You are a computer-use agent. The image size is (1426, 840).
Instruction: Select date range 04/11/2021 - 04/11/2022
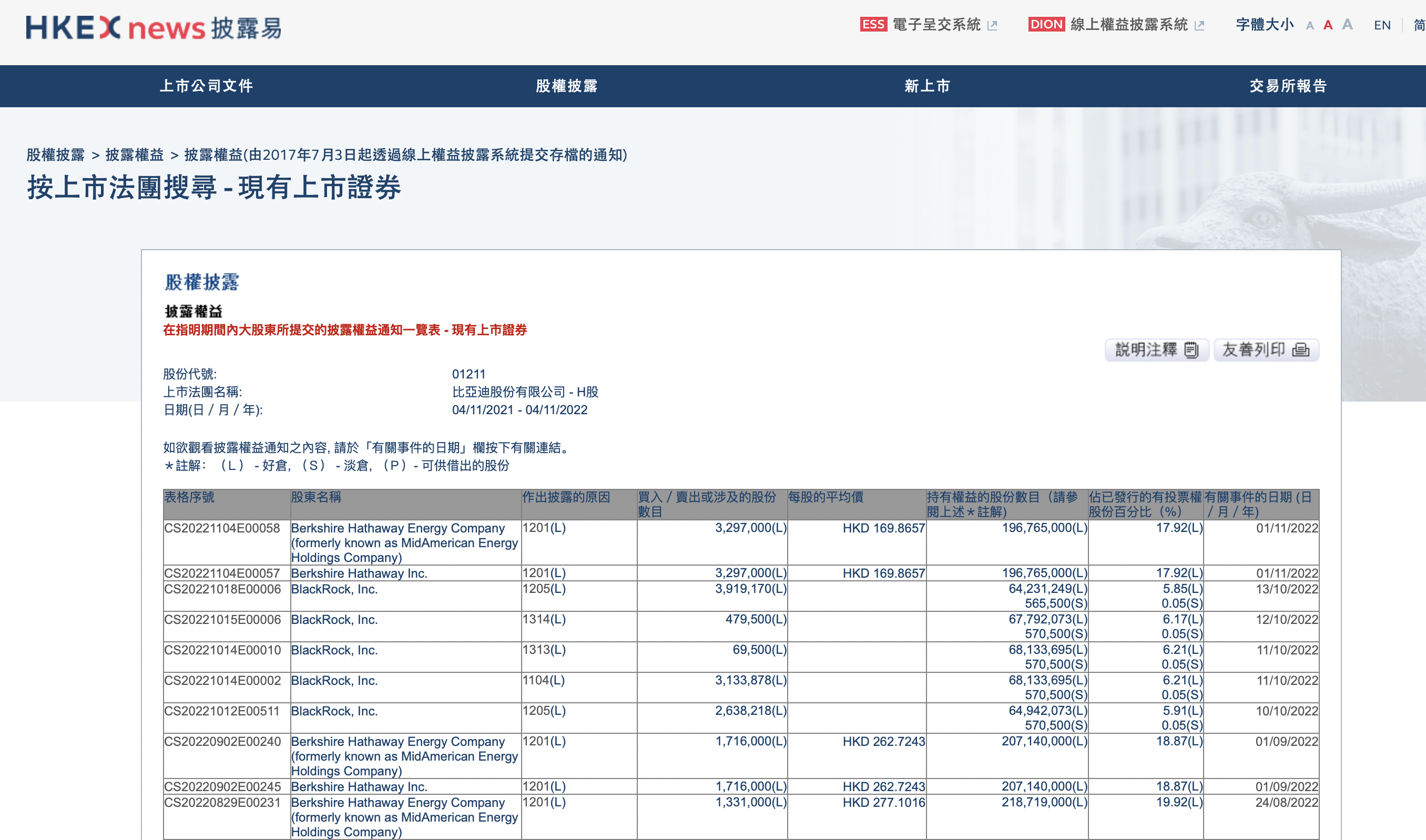coord(520,411)
